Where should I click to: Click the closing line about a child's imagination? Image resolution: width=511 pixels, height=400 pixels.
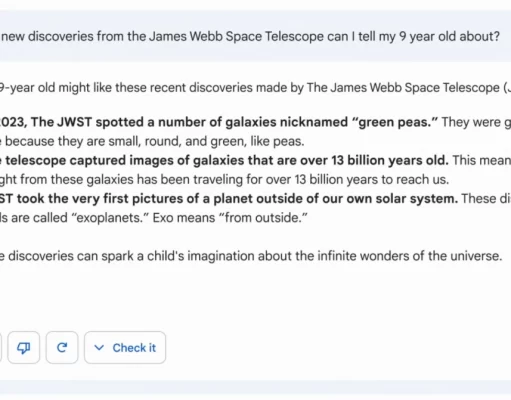[251, 256]
